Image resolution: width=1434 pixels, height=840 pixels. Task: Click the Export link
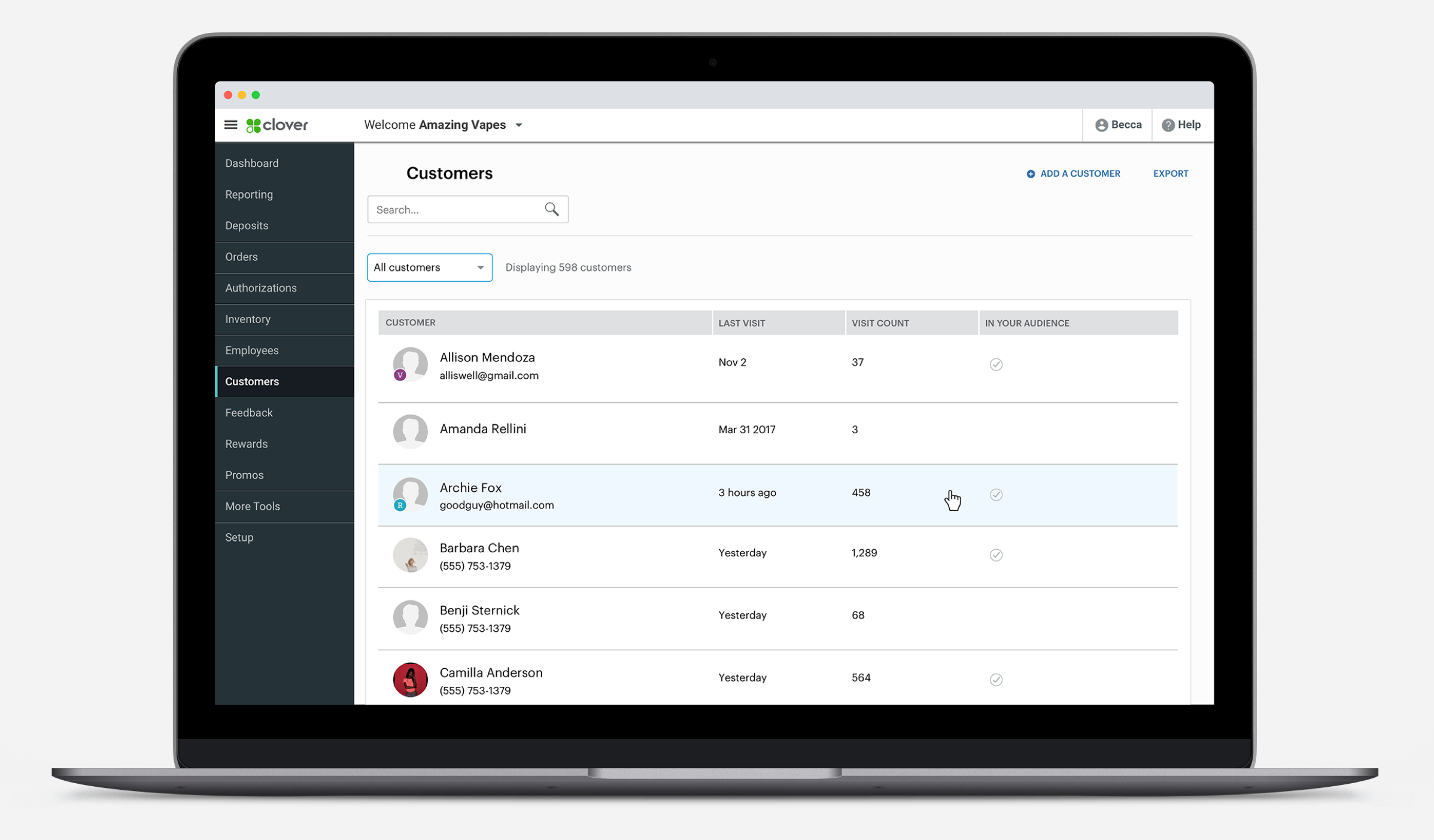click(1170, 174)
